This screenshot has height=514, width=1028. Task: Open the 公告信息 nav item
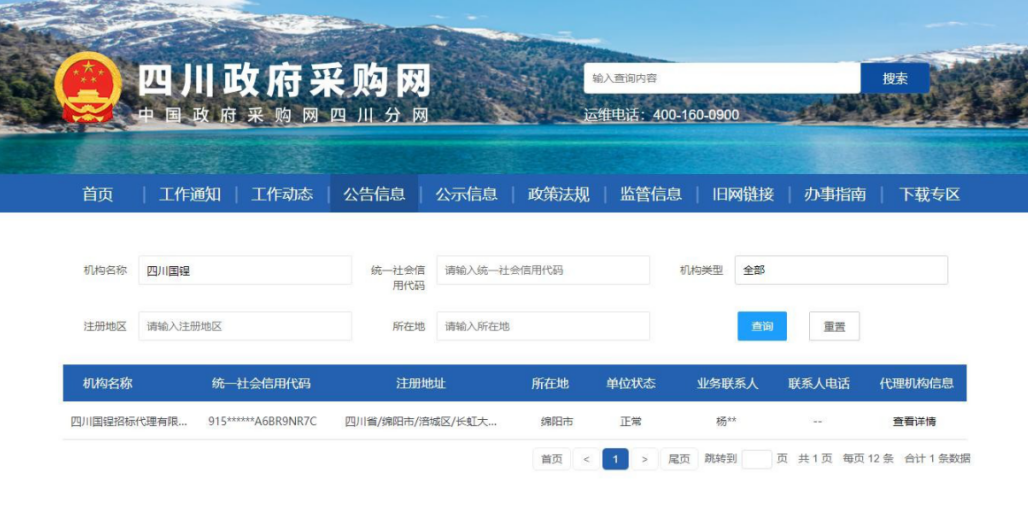tap(374, 194)
